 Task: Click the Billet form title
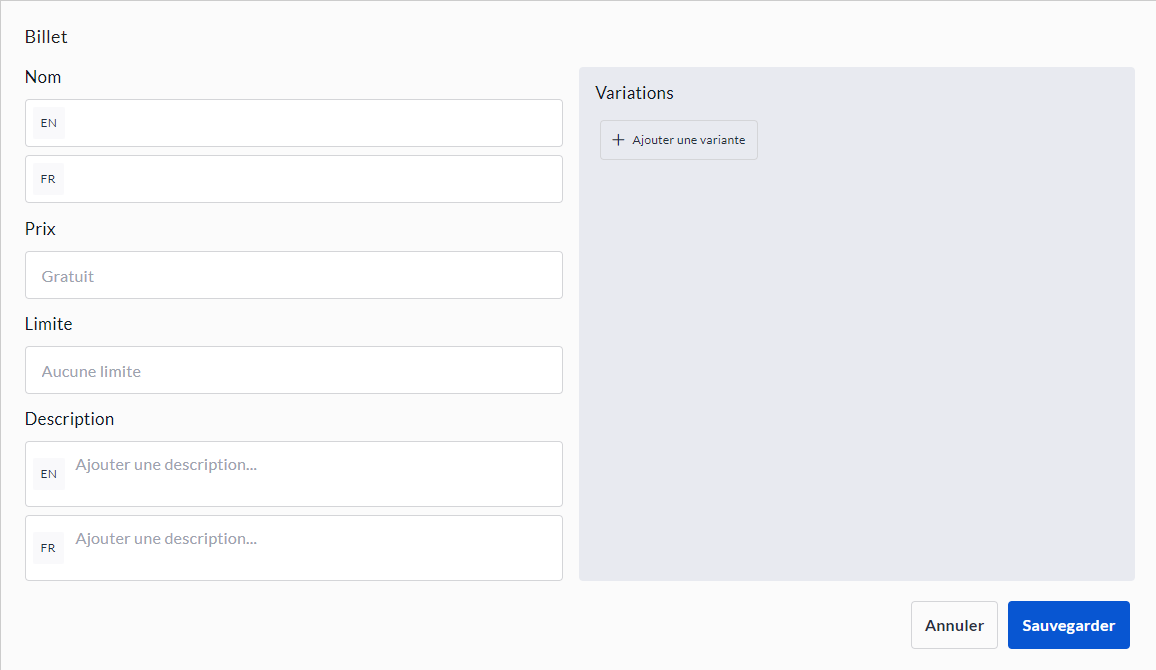pos(46,37)
